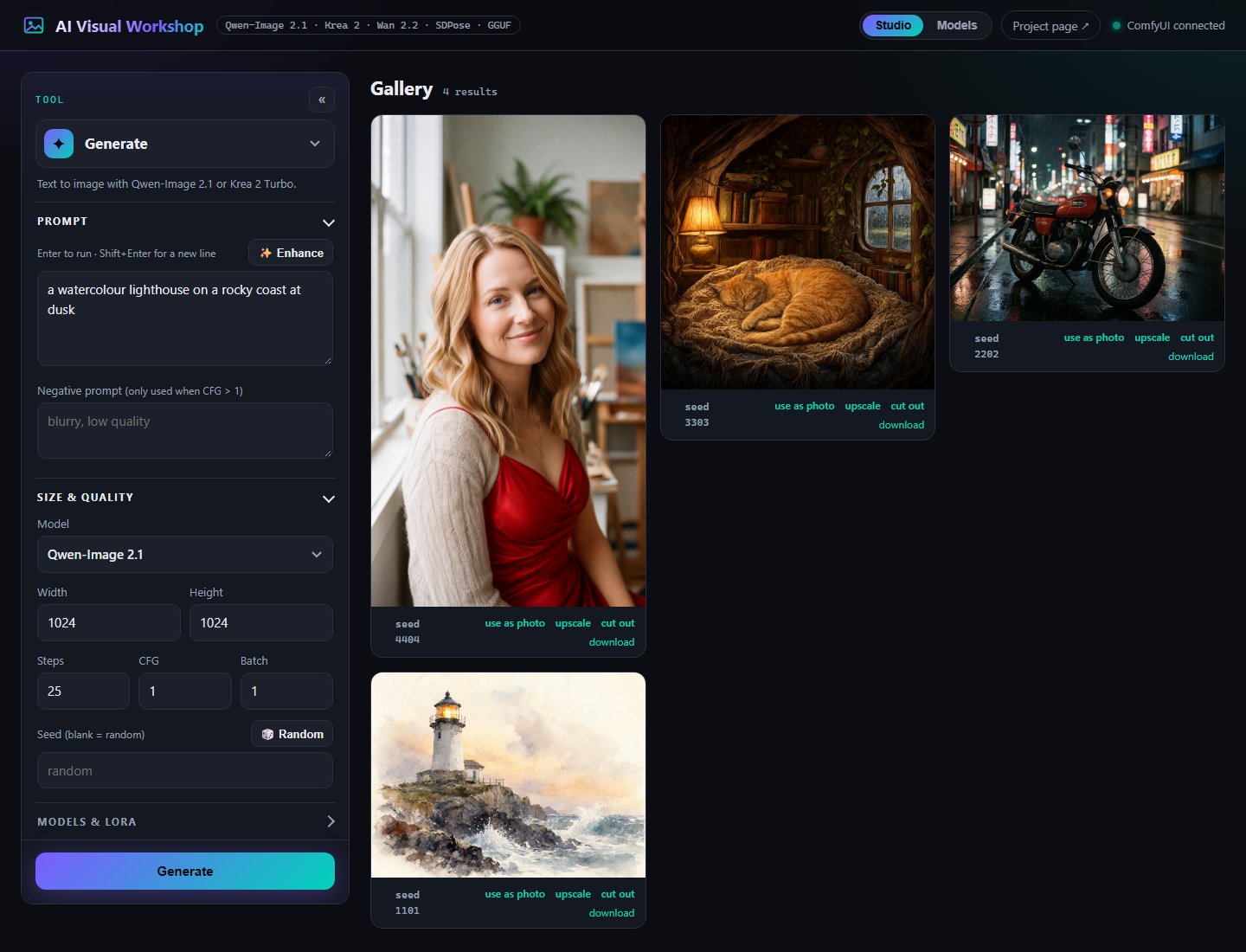
Task: Open the motorcycle street thumbnail
Action: coord(1087,218)
